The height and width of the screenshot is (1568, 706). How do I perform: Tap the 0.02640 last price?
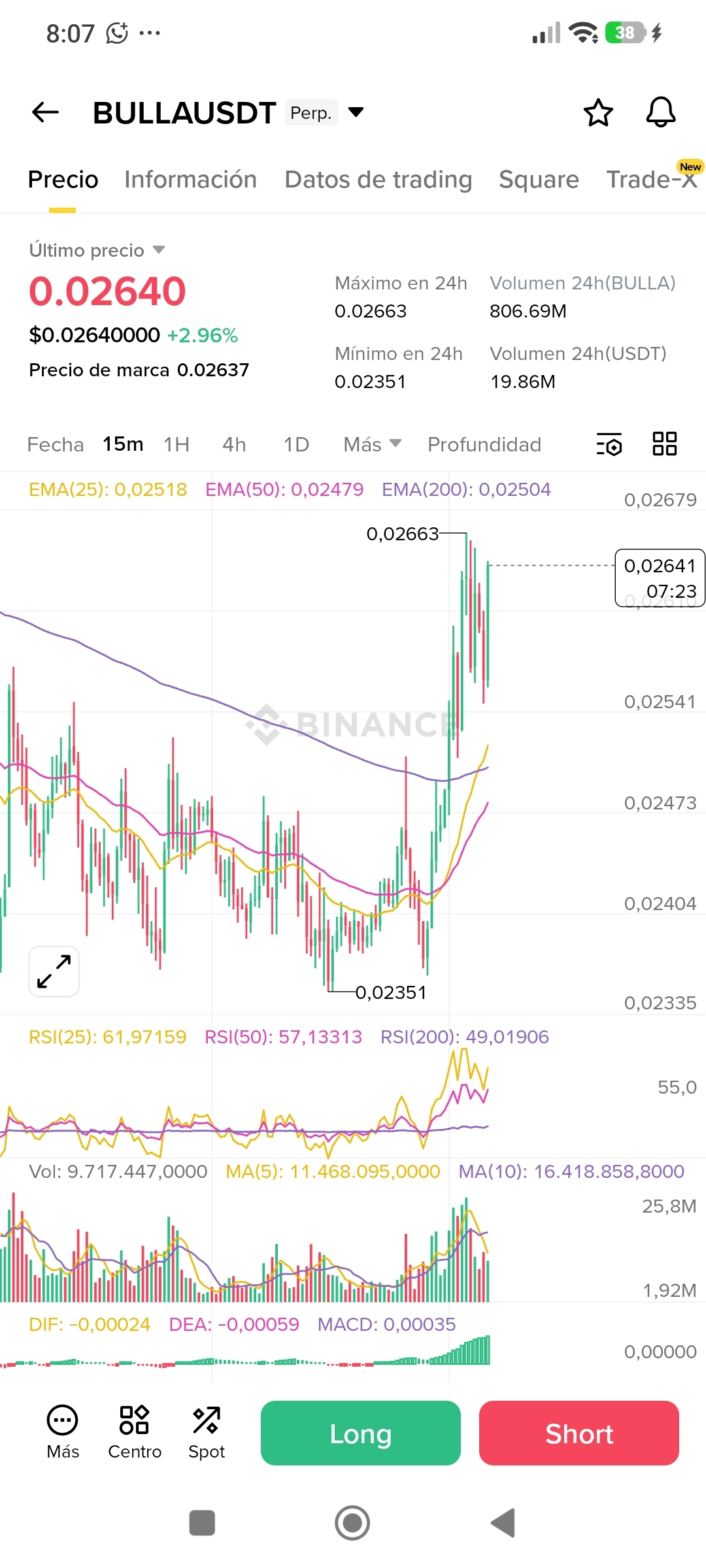click(x=108, y=291)
